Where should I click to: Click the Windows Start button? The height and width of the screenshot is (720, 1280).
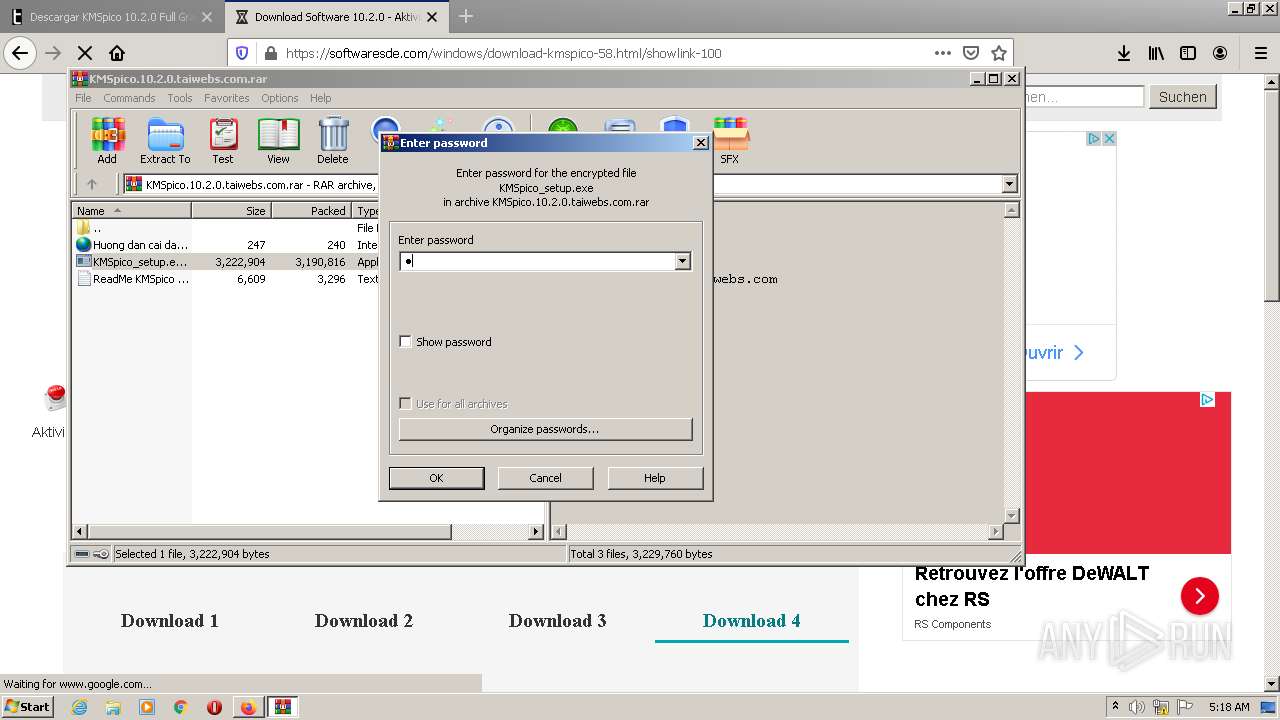(x=28, y=707)
